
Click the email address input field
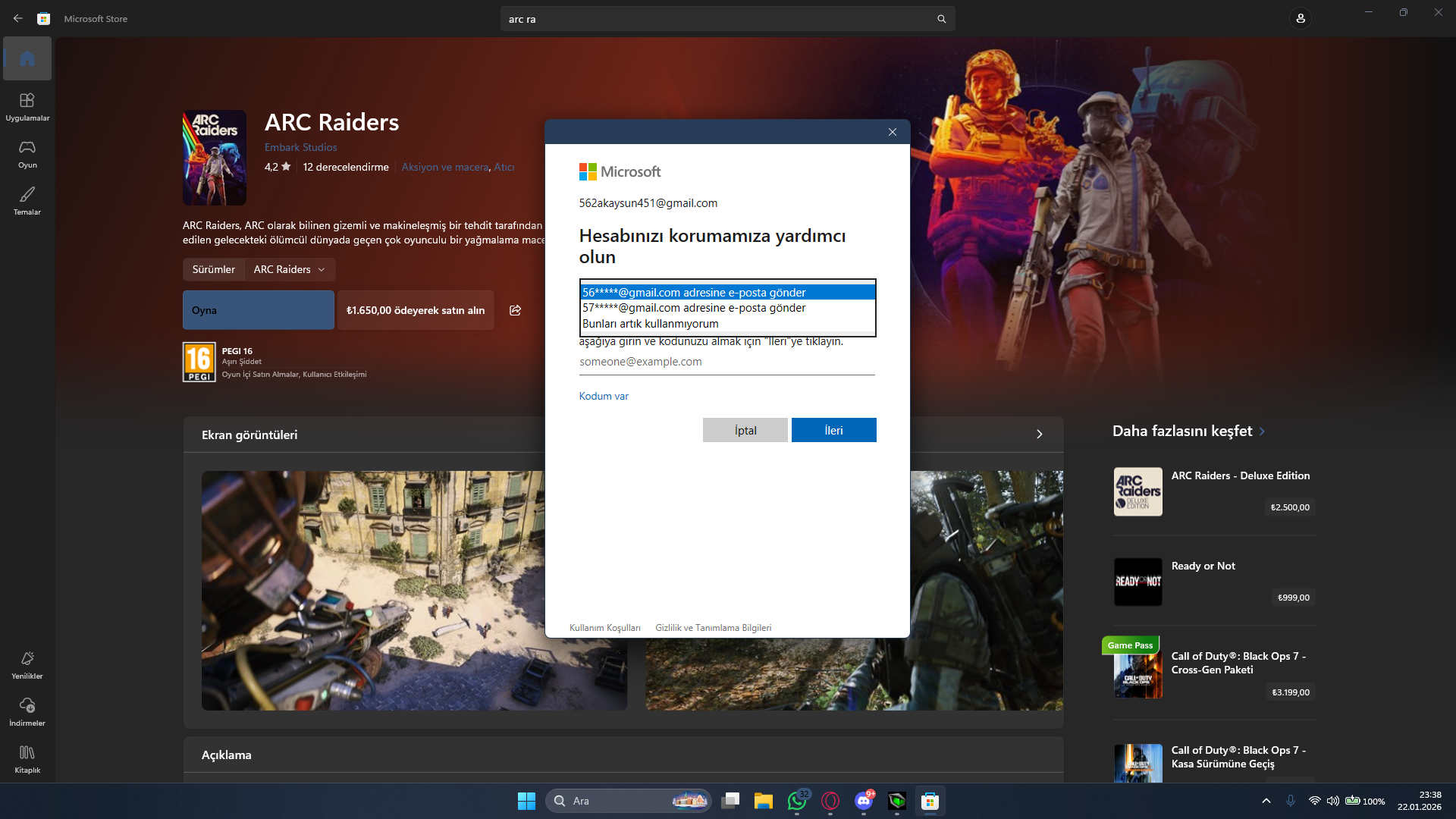pyautogui.click(x=727, y=362)
